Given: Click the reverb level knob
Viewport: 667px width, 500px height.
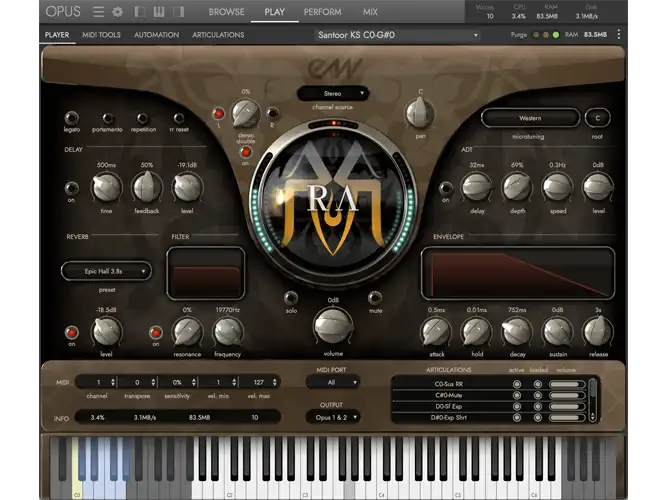Looking at the screenshot, I should pyautogui.click(x=106, y=332).
